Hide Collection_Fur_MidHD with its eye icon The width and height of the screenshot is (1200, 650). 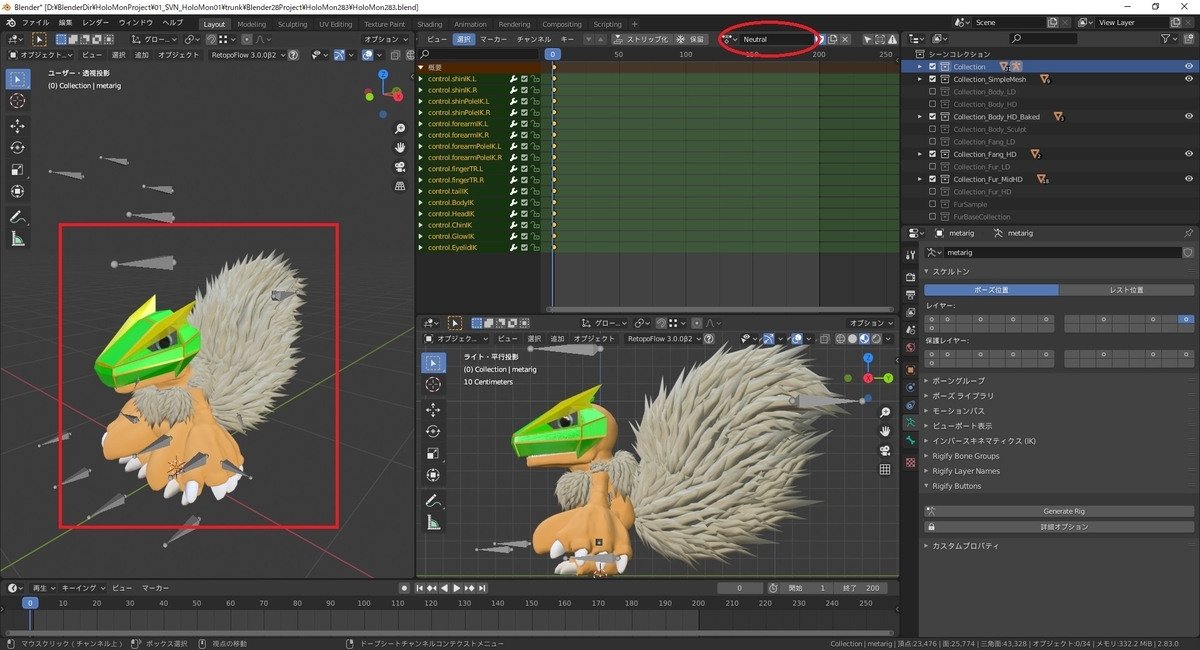coord(1189,179)
